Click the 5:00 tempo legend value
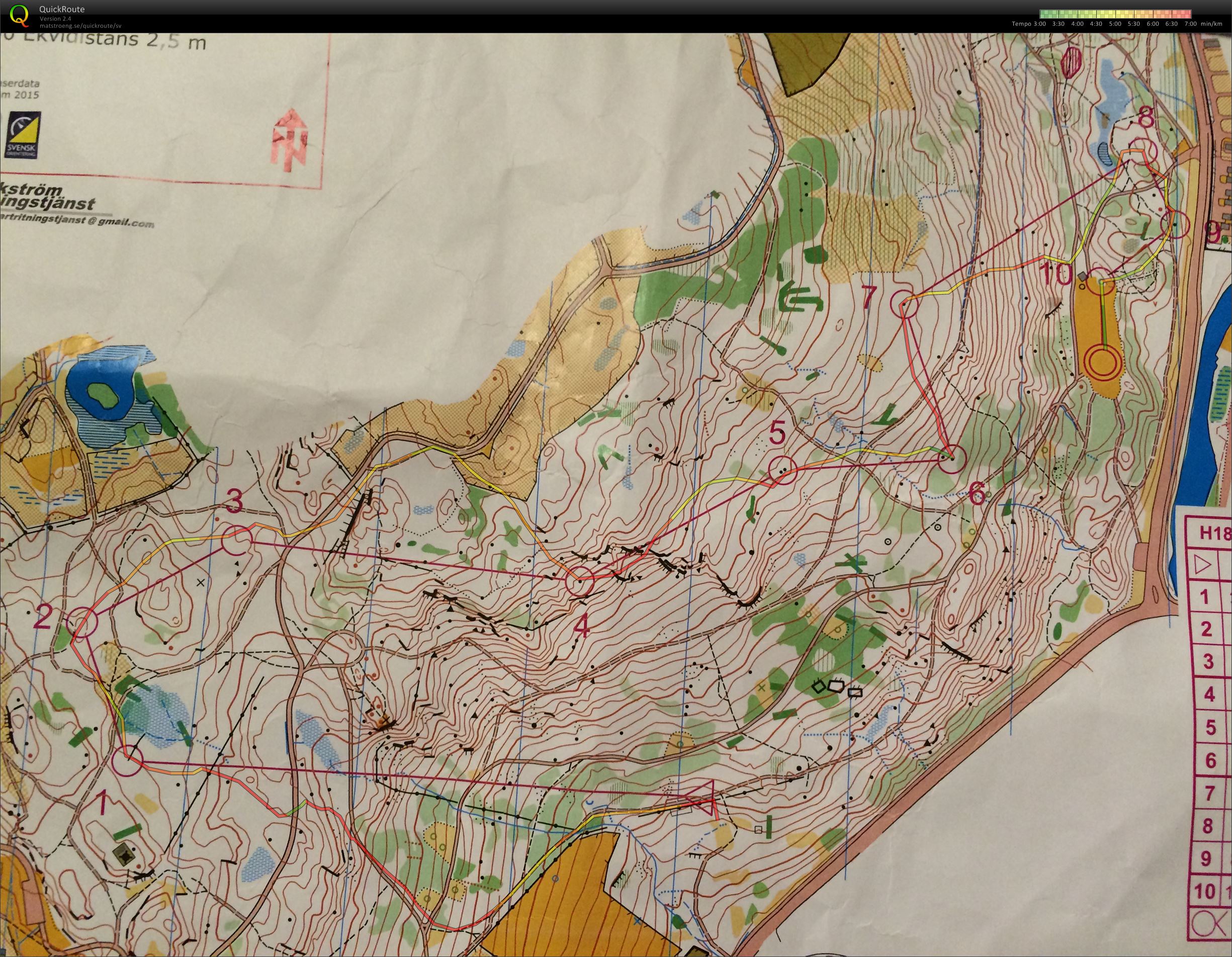Screen dimensions: 1232x957 point(1115,24)
